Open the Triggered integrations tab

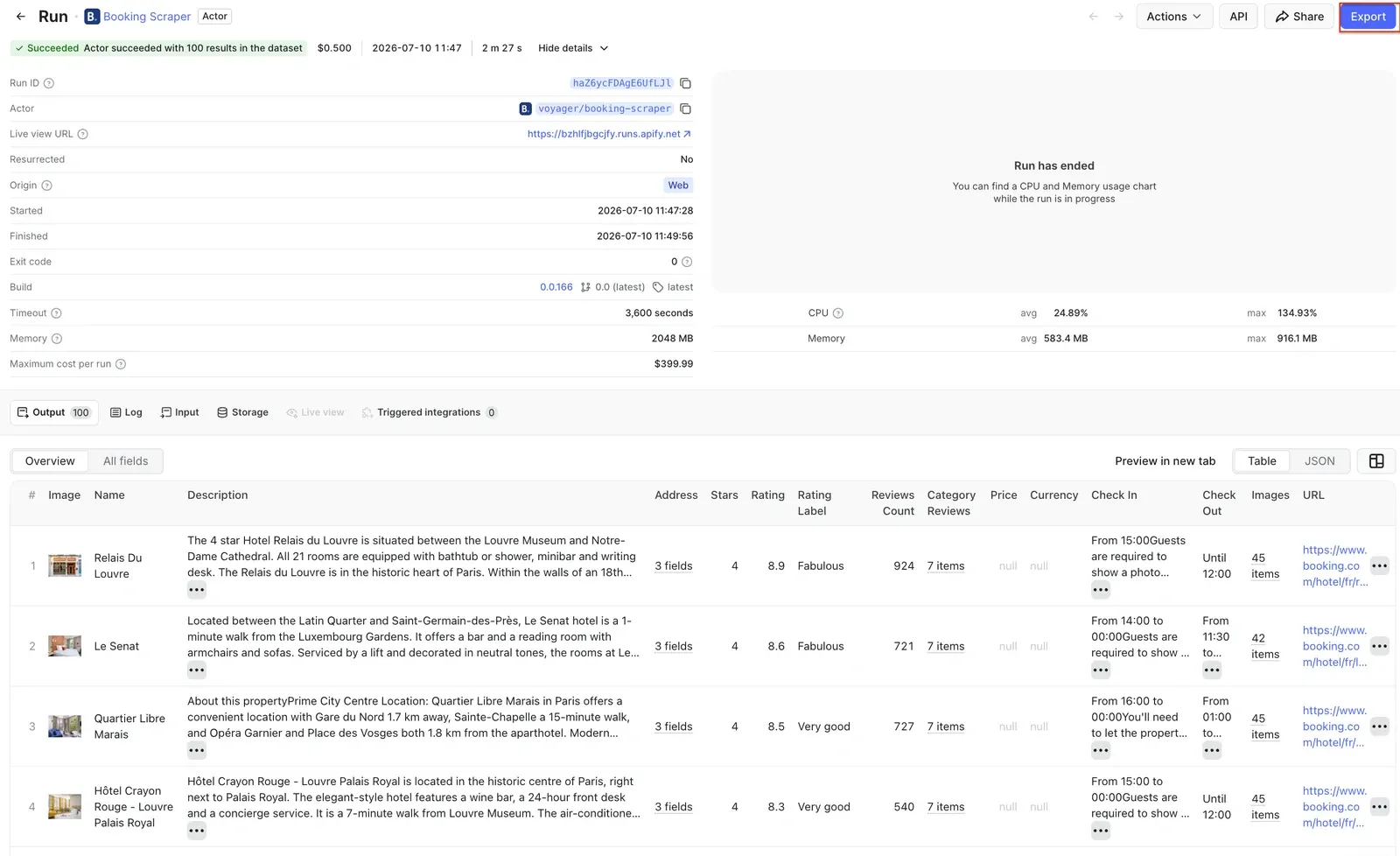(429, 412)
